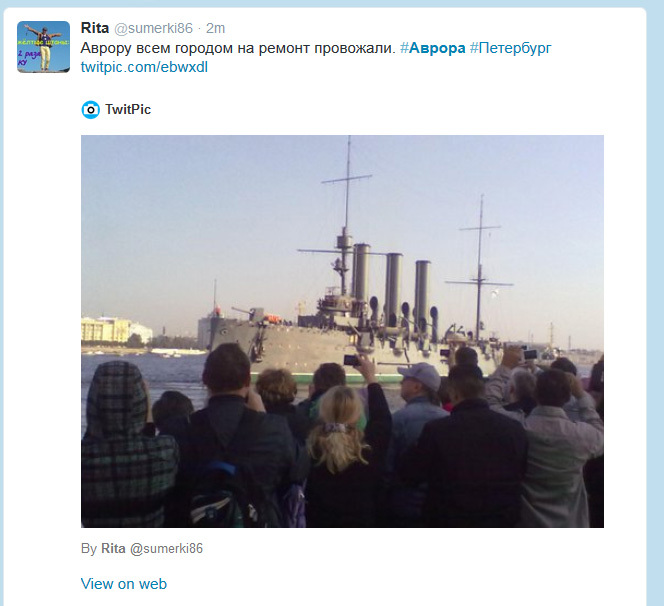Open Rita's profile avatar picture

[43, 47]
